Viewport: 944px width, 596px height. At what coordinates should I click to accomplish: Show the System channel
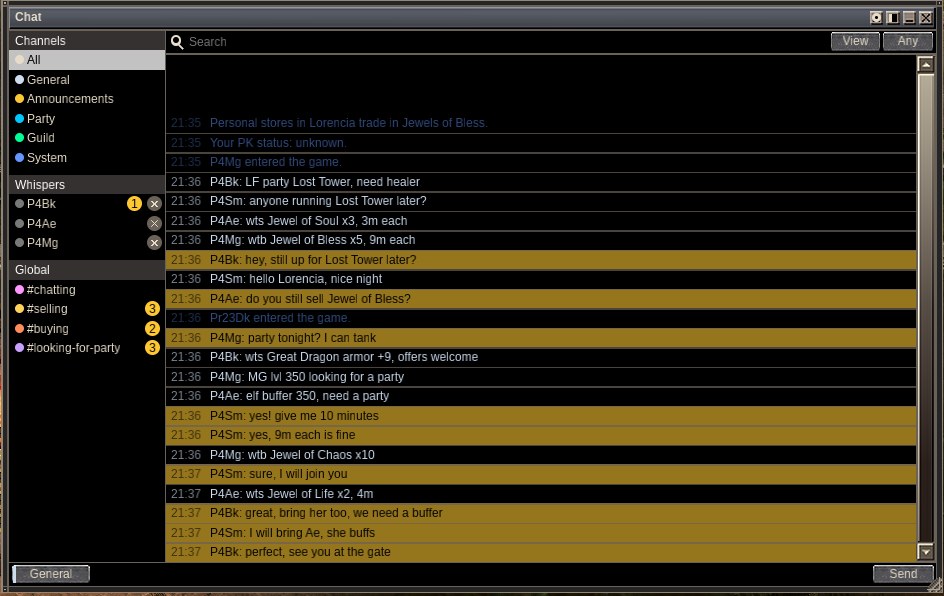click(87, 158)
